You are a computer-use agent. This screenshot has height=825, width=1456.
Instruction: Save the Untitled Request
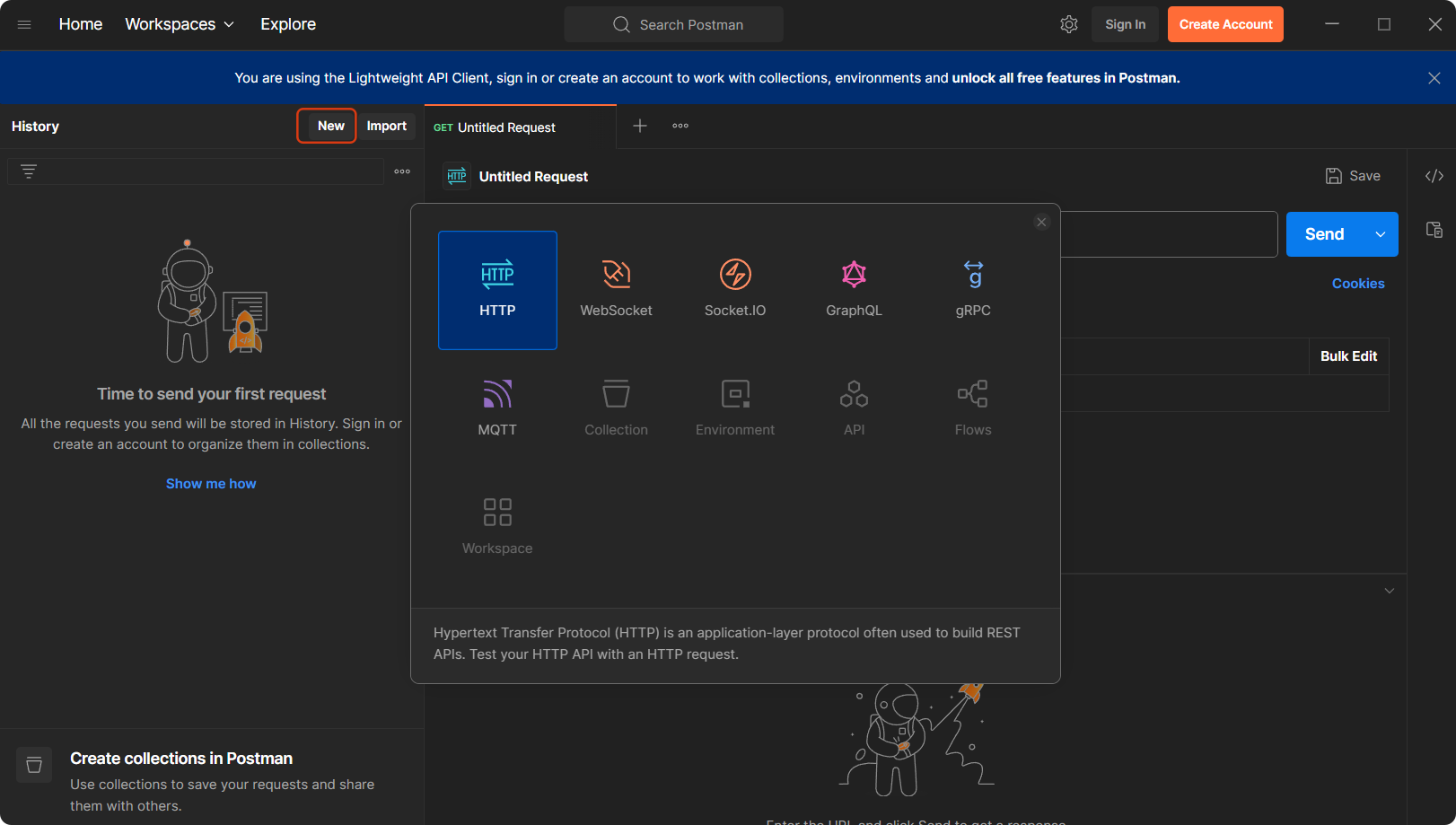[1353, 176]
